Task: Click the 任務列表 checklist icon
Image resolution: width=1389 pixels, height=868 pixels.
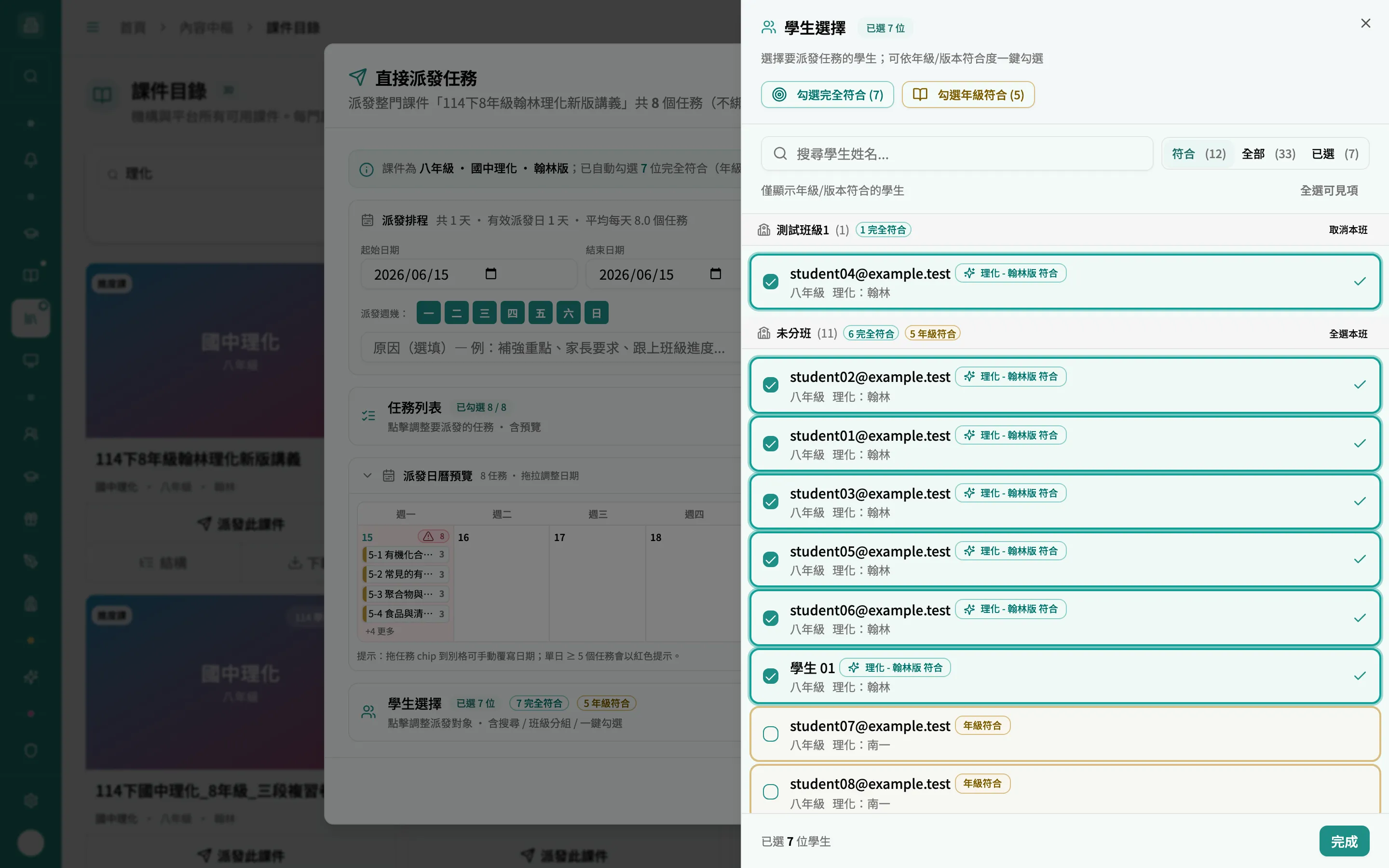Action: pyautogui.click(x=368, y=416)
